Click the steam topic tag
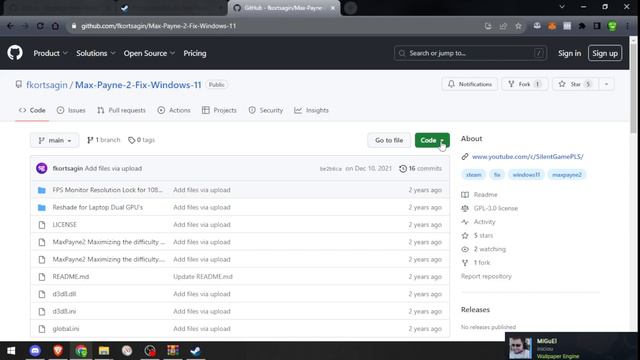 pyautogui.click(x=473, y=175)
